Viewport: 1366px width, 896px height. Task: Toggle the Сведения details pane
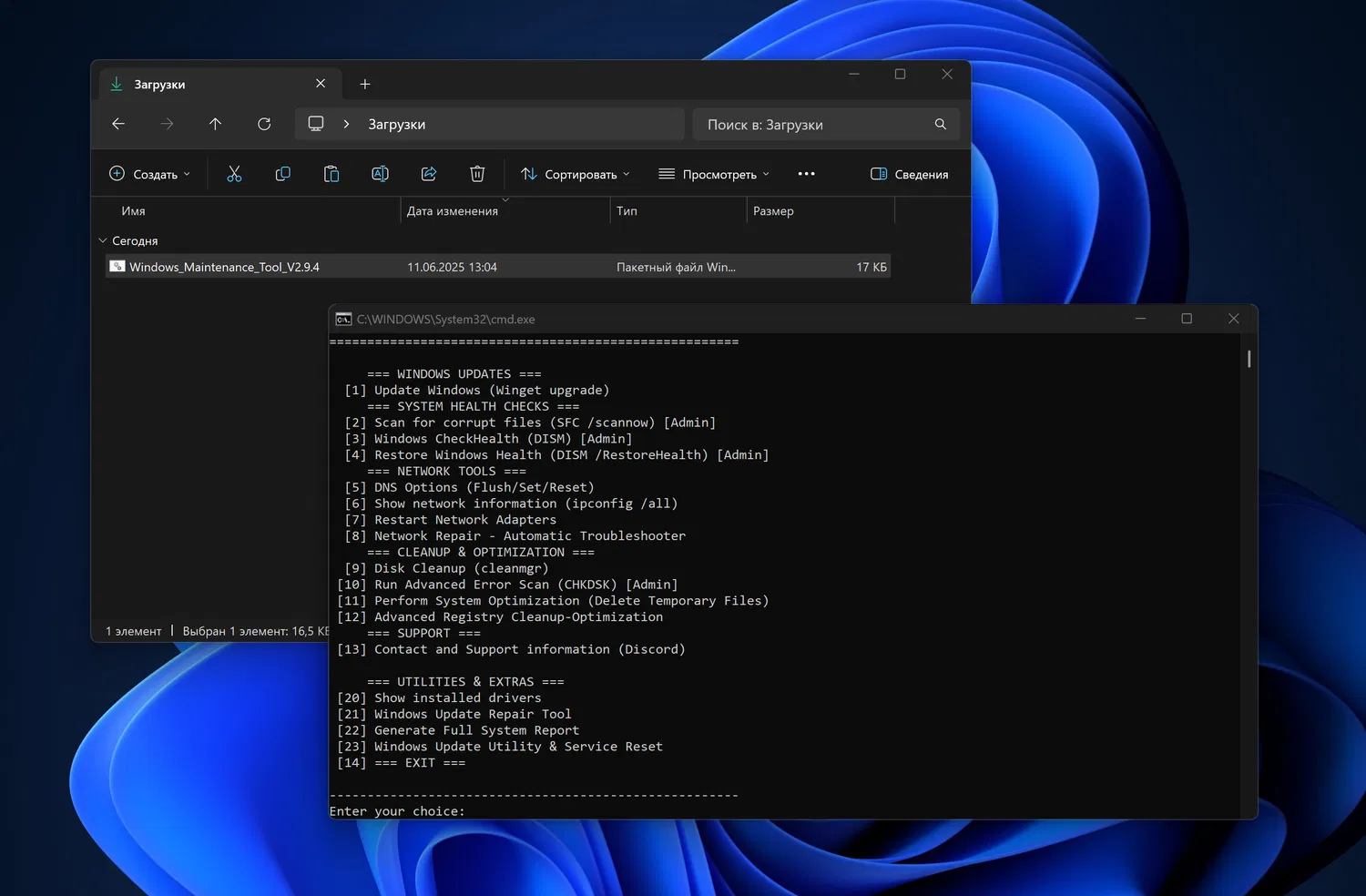[909, 174]
